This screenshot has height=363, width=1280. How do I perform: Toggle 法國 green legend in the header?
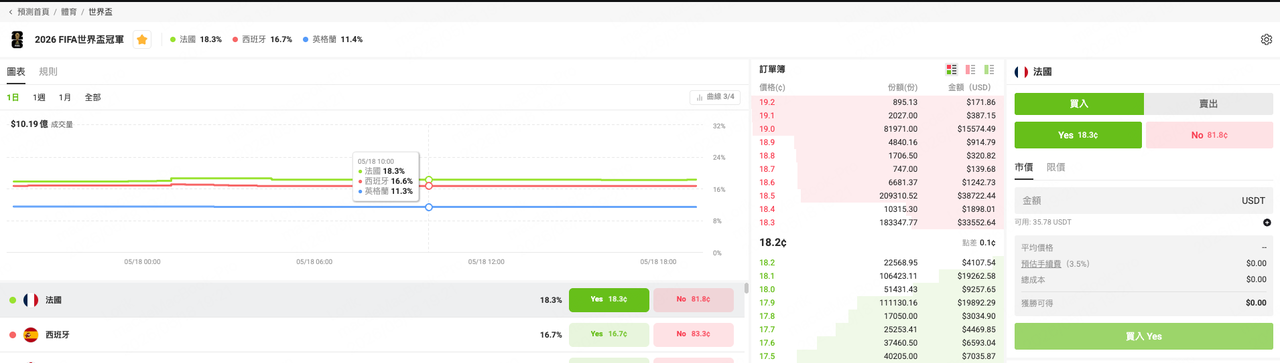(x=196, y=40)
